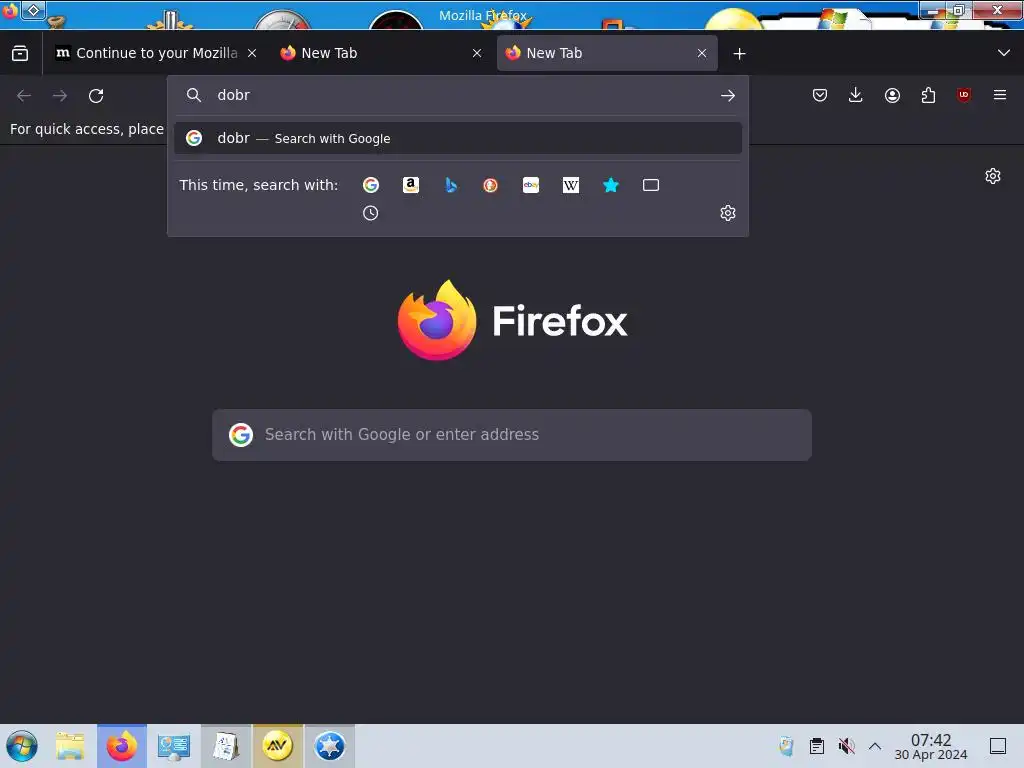
Task: Search open tabs icon
Action: point(650,185)
